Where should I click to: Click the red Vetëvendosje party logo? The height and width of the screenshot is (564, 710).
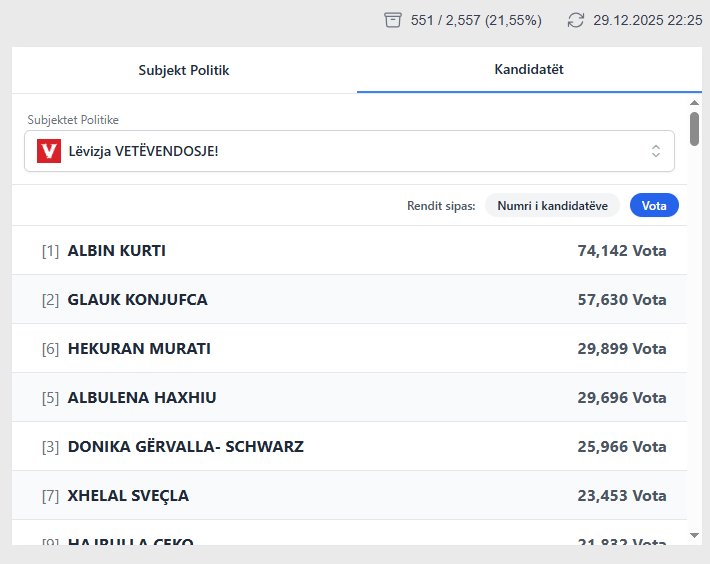[x=49, y=151]
